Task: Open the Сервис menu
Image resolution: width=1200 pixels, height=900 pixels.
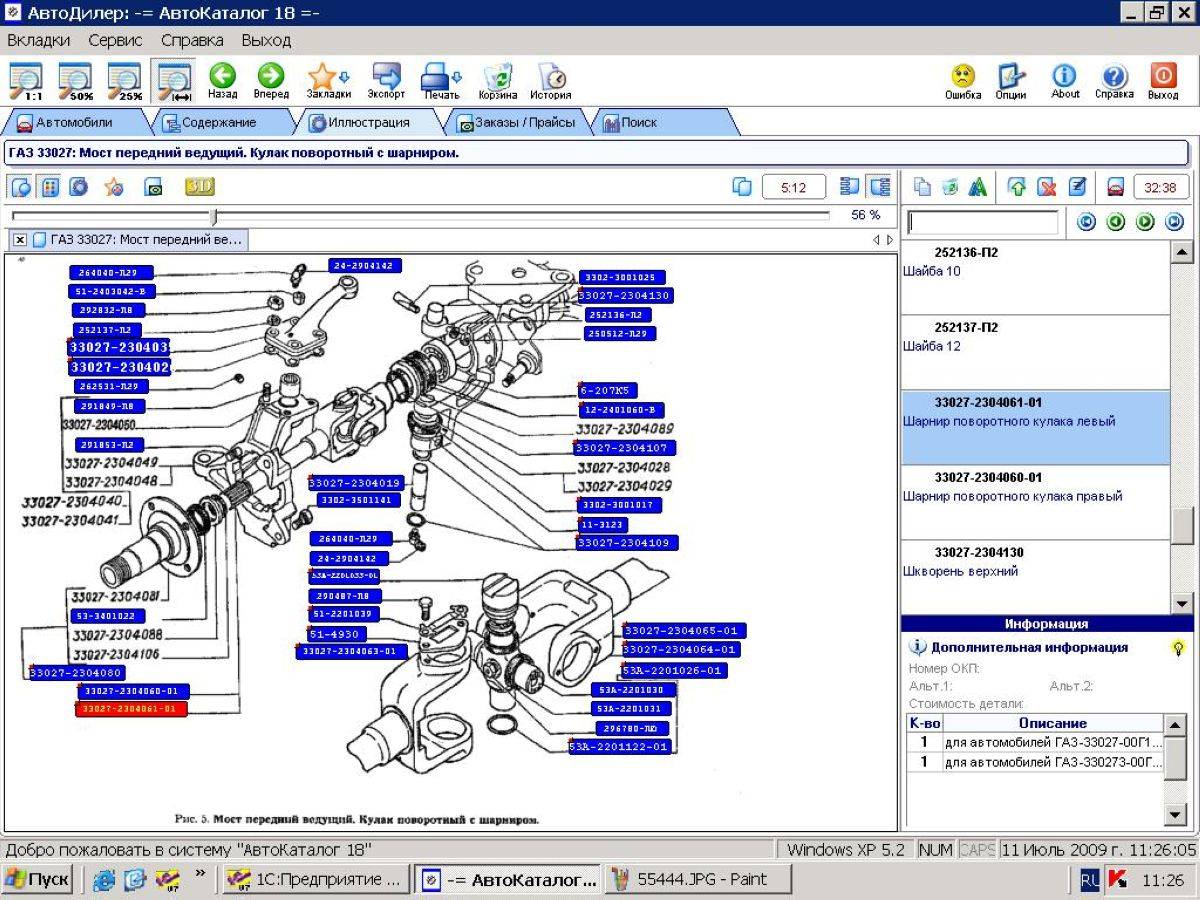Action: [x=115, y=40]
